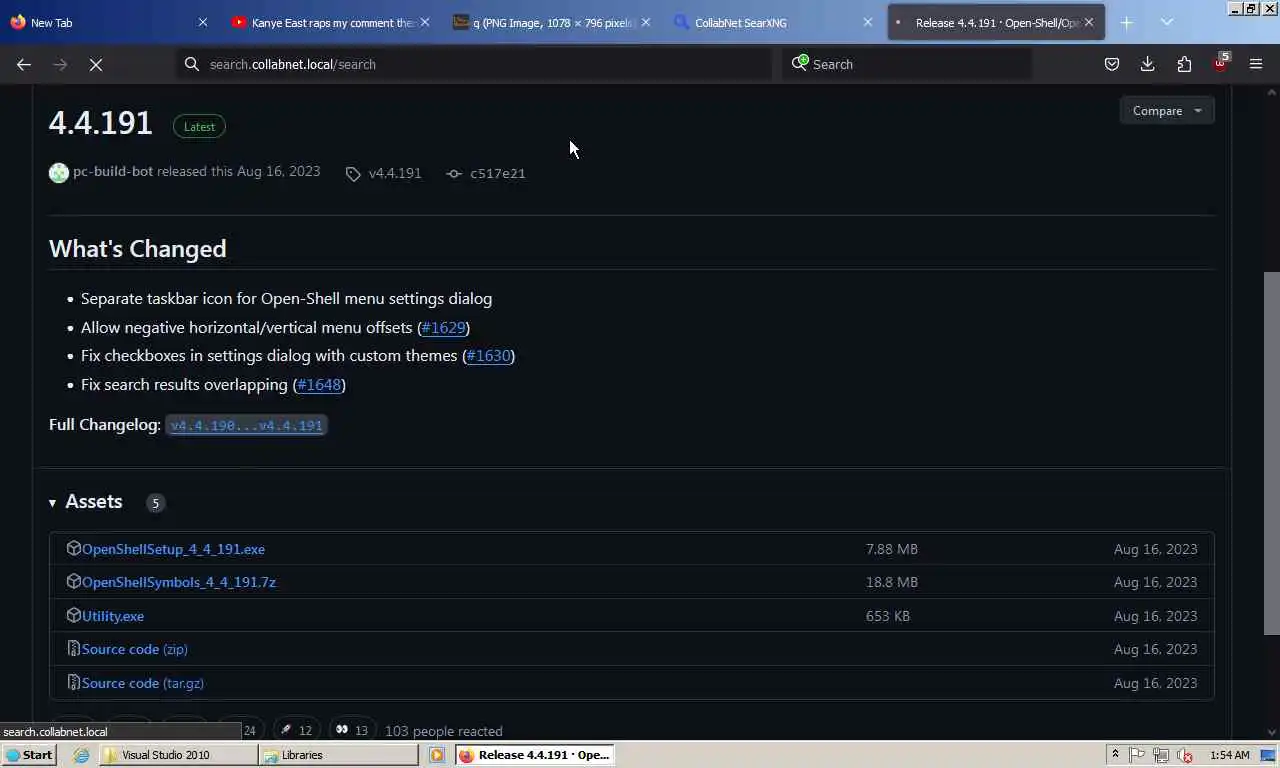Open uBlock Origin extension icon
The height and width of the screenshot is (768, 1280).
1220,64
